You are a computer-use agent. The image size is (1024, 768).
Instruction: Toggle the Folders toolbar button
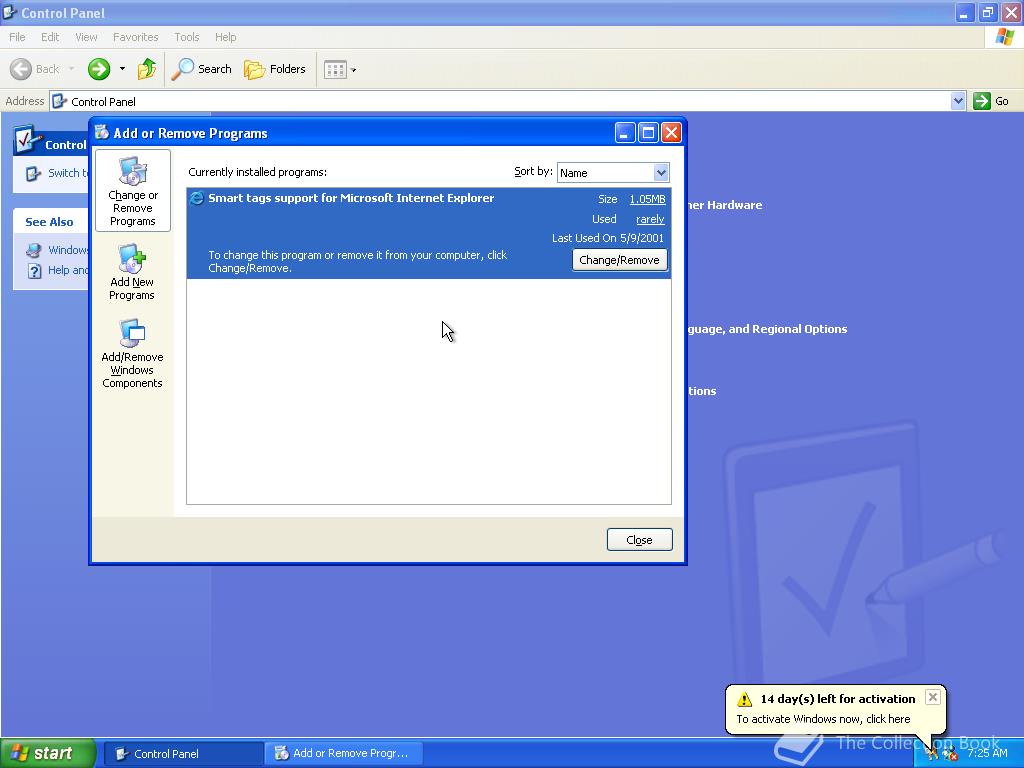(274, 69)
